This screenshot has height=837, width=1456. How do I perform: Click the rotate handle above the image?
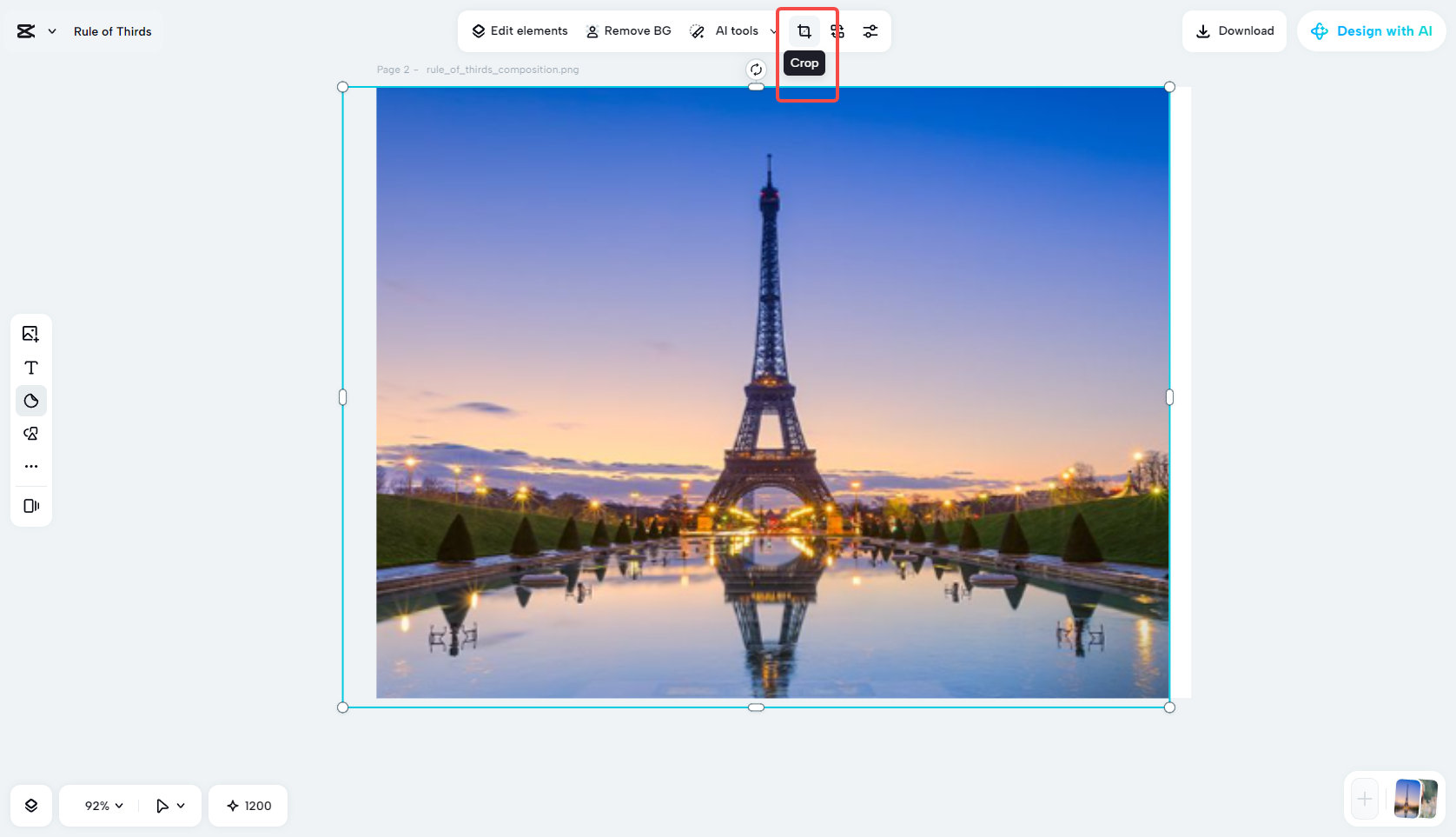tap(755, 70)
